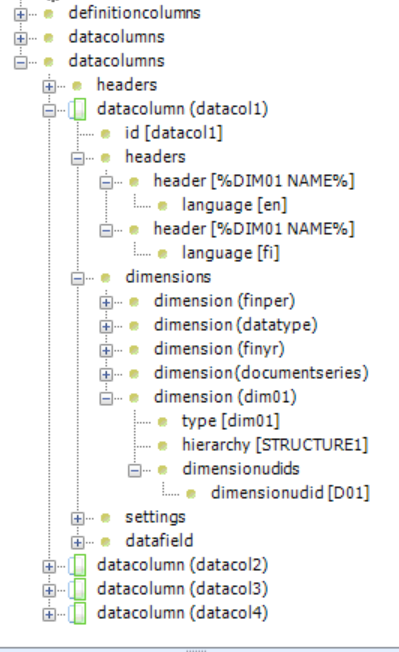The height and width of the screenshot is (652, 399).
Task: Expand the datacolumn (datacol3) node
Action: click(49, 590)
